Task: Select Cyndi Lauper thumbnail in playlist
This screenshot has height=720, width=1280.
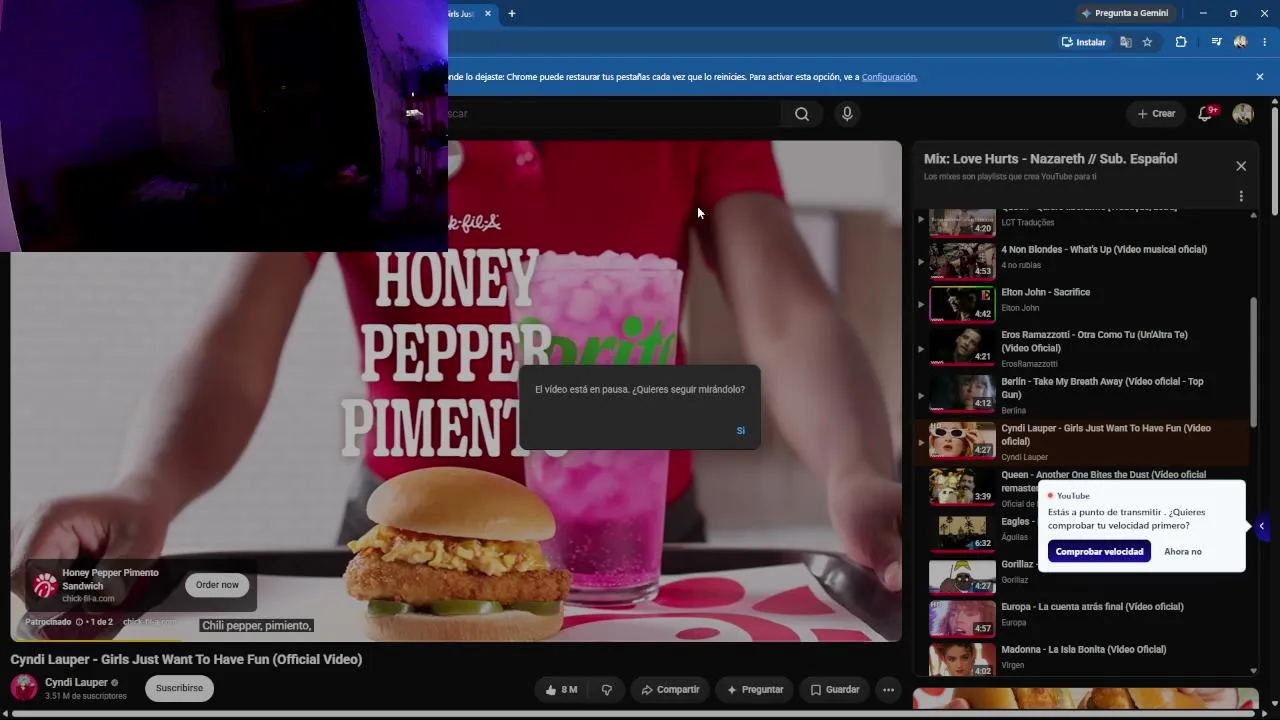Action: point(962,440)
